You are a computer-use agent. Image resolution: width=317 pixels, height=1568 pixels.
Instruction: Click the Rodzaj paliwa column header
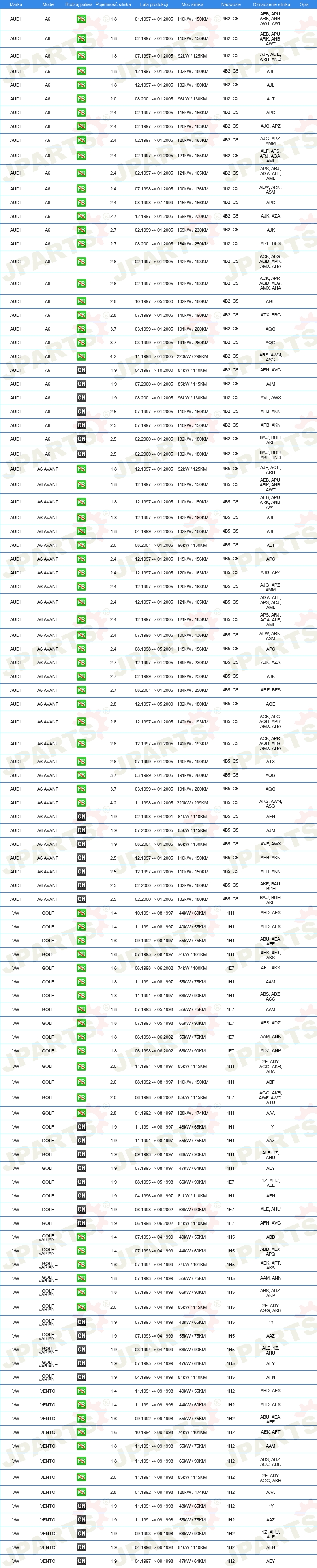(x=79, y=4)
